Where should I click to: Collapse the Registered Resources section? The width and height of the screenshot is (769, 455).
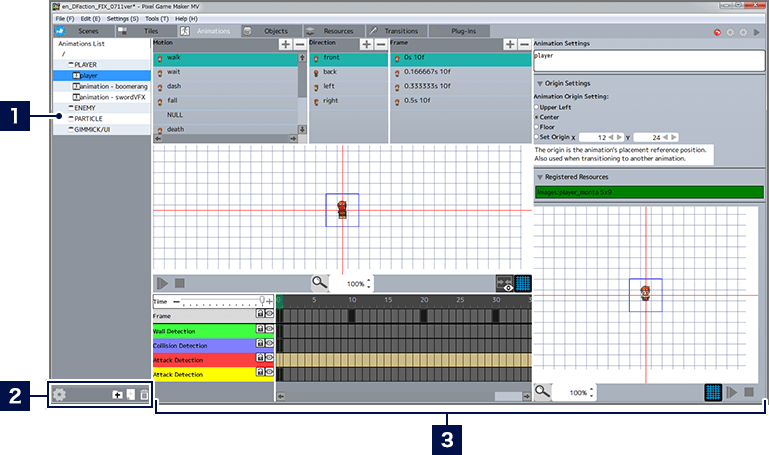pos(540,176)
